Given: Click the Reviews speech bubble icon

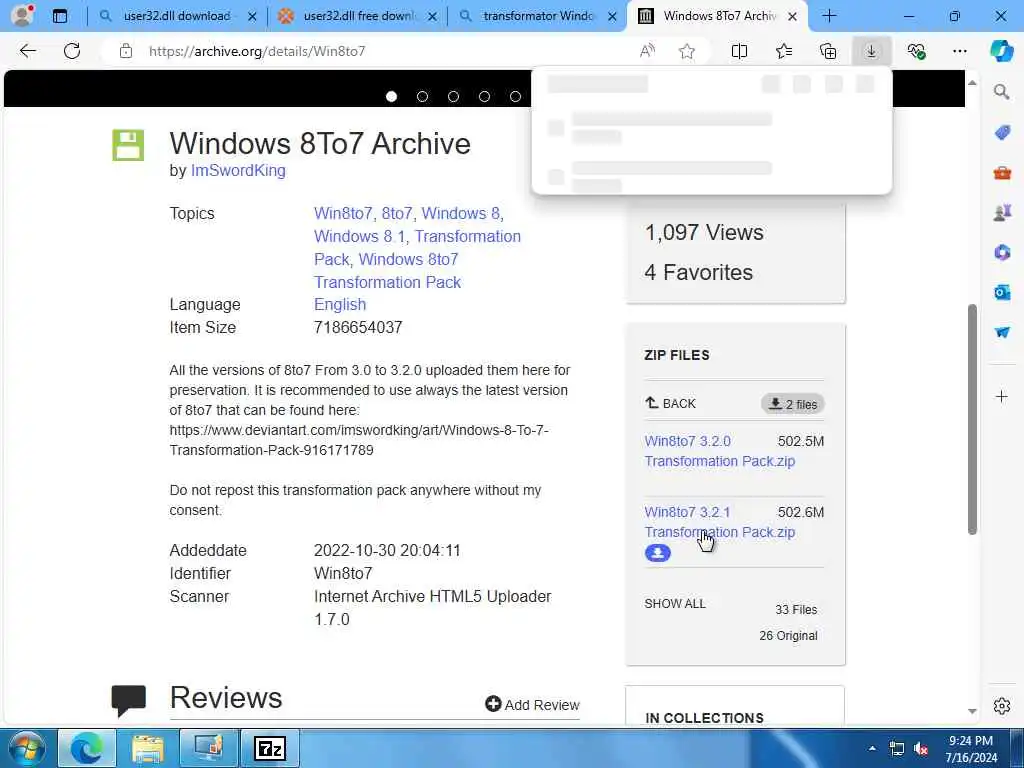Looking at the screenshot, I should (128, 700).
